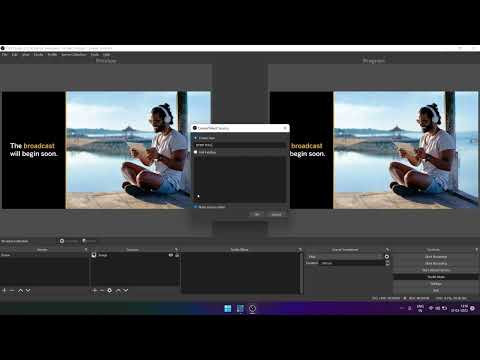The height and width of the screenshot is (360, 480).
Task: Open source properties with the Sources gear icon
Action: tap(109, 291)
